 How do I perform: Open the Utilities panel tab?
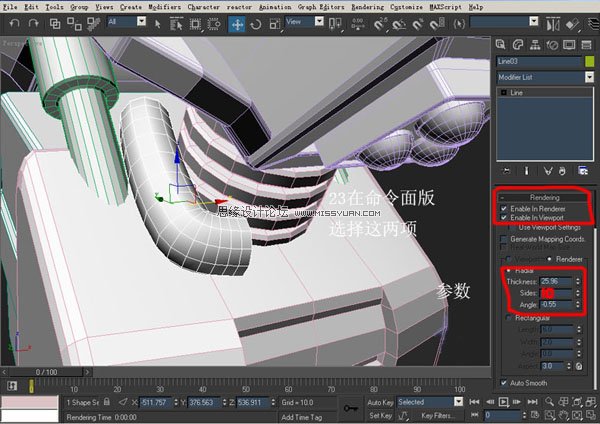pos(586,45)
